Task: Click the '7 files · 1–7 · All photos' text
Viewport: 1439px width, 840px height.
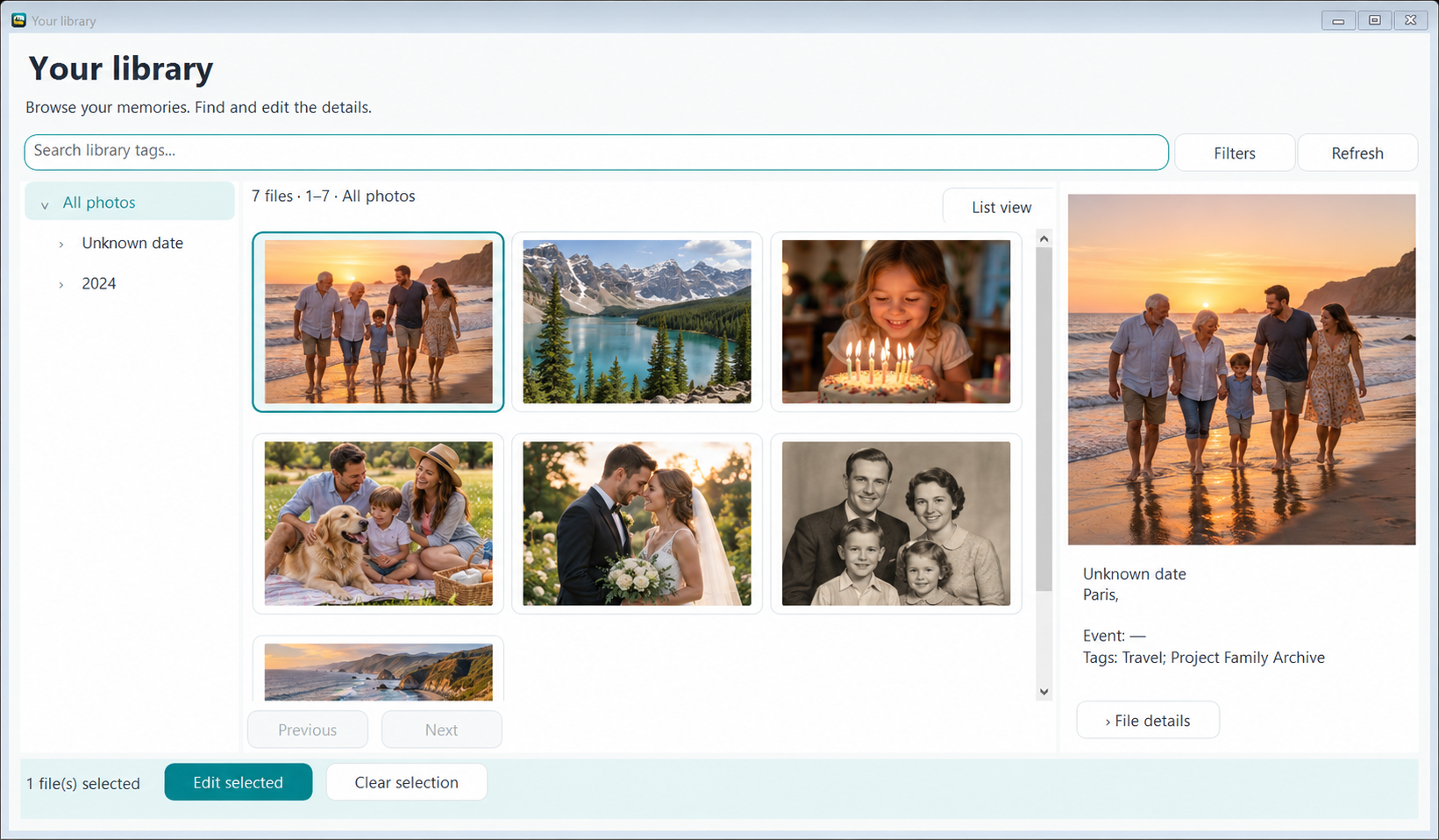Action: click(x=333, y=196)
